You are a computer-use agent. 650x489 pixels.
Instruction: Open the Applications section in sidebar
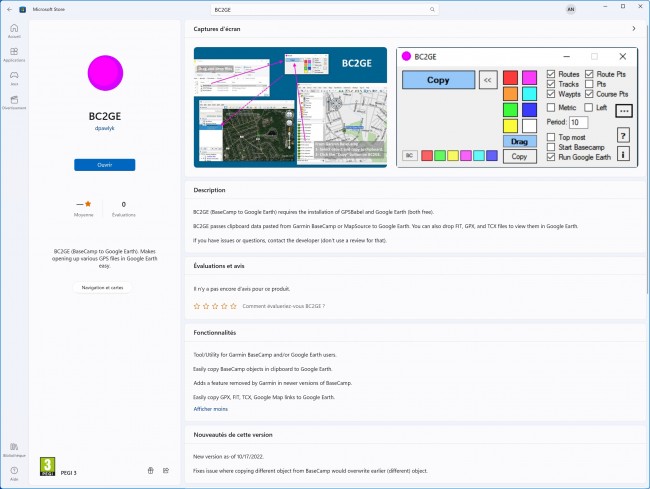click(x=14, y=55)
